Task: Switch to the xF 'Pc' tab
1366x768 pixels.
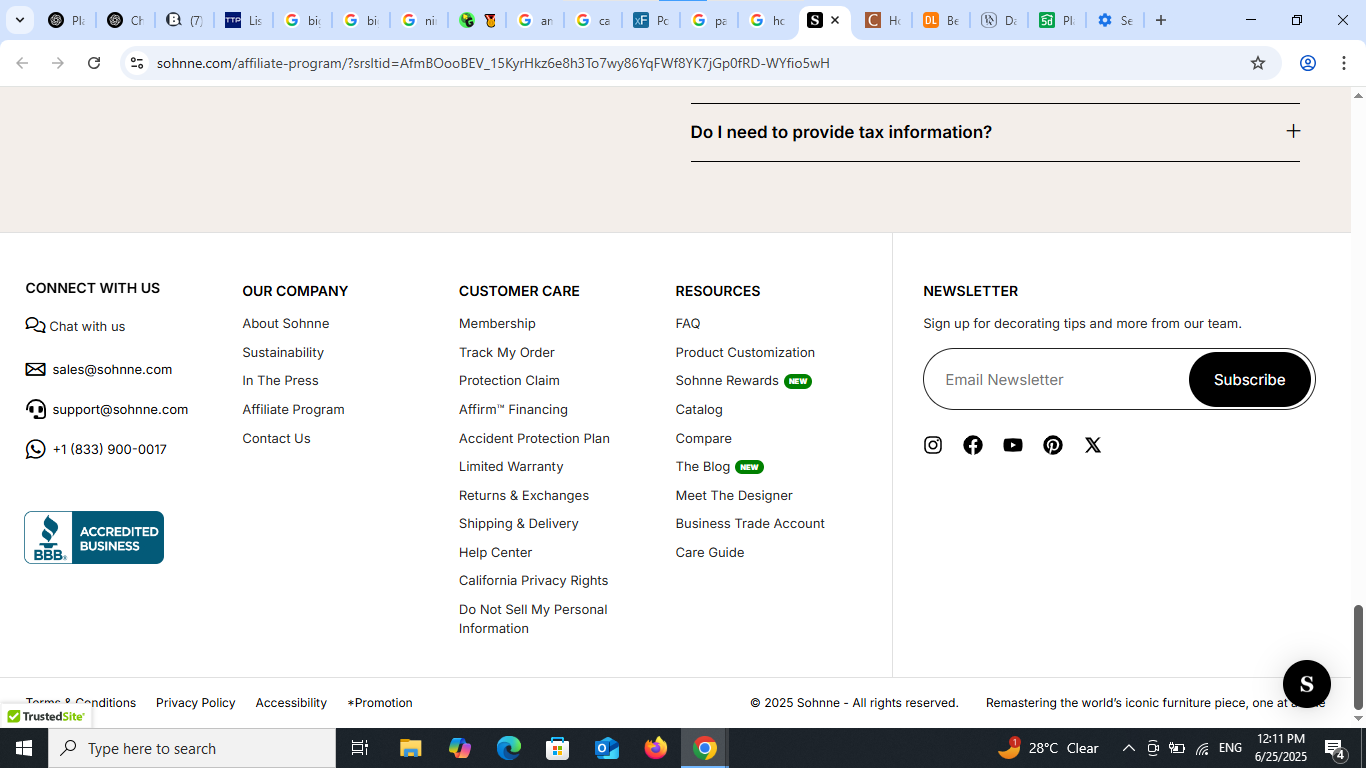Action: pos(650,20)
